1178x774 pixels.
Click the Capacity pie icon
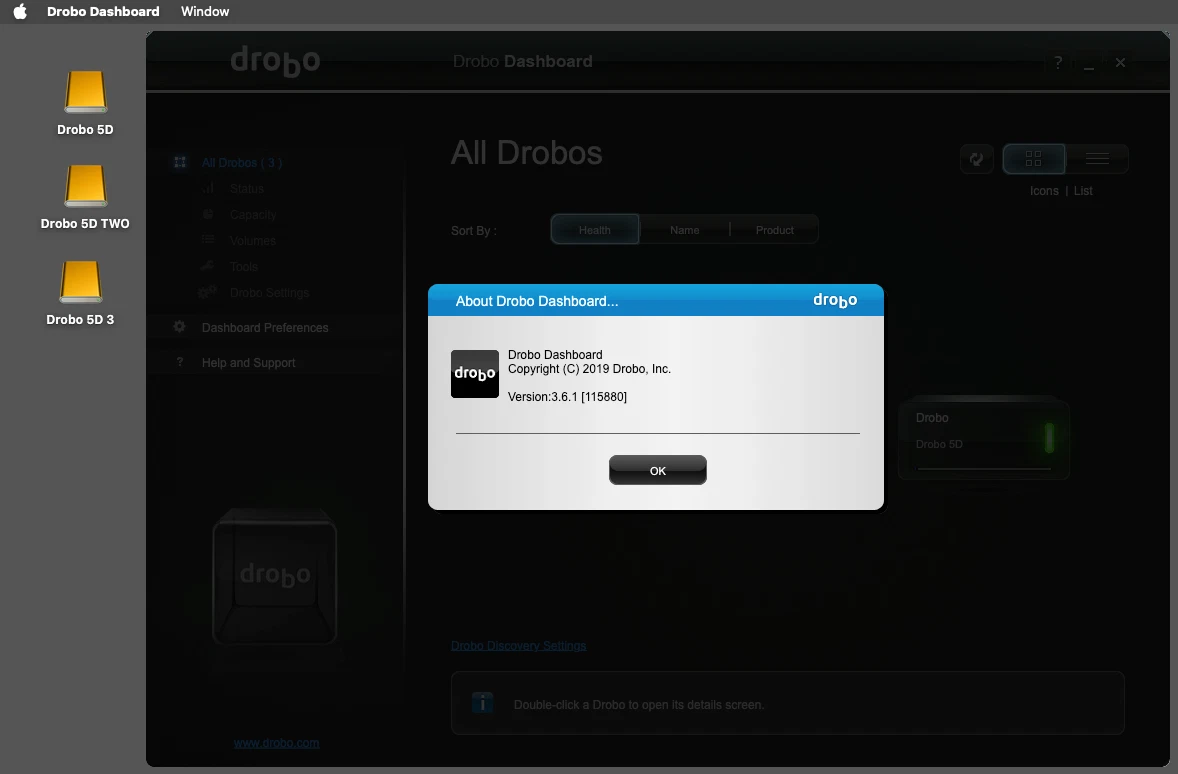(x=208, y=214)
